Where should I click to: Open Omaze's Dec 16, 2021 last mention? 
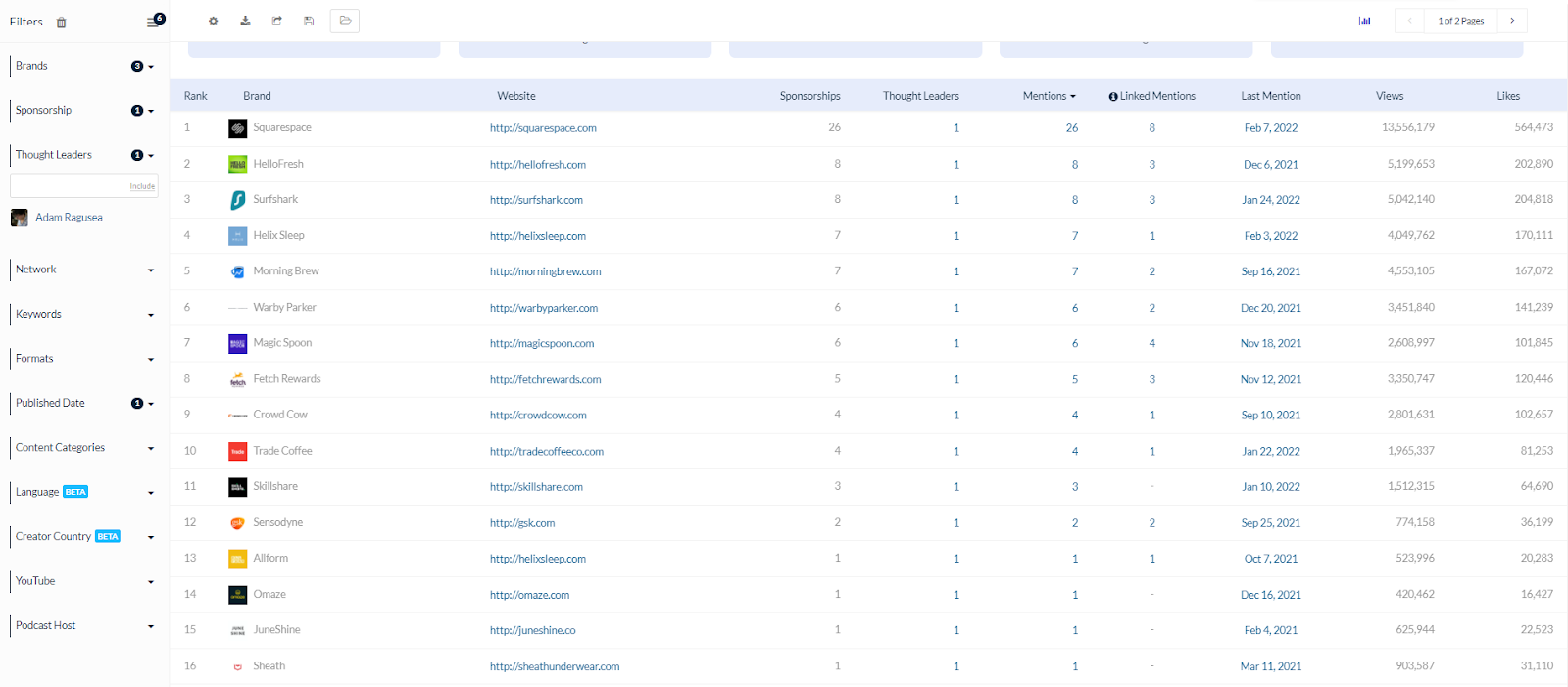pos(1271,595)
